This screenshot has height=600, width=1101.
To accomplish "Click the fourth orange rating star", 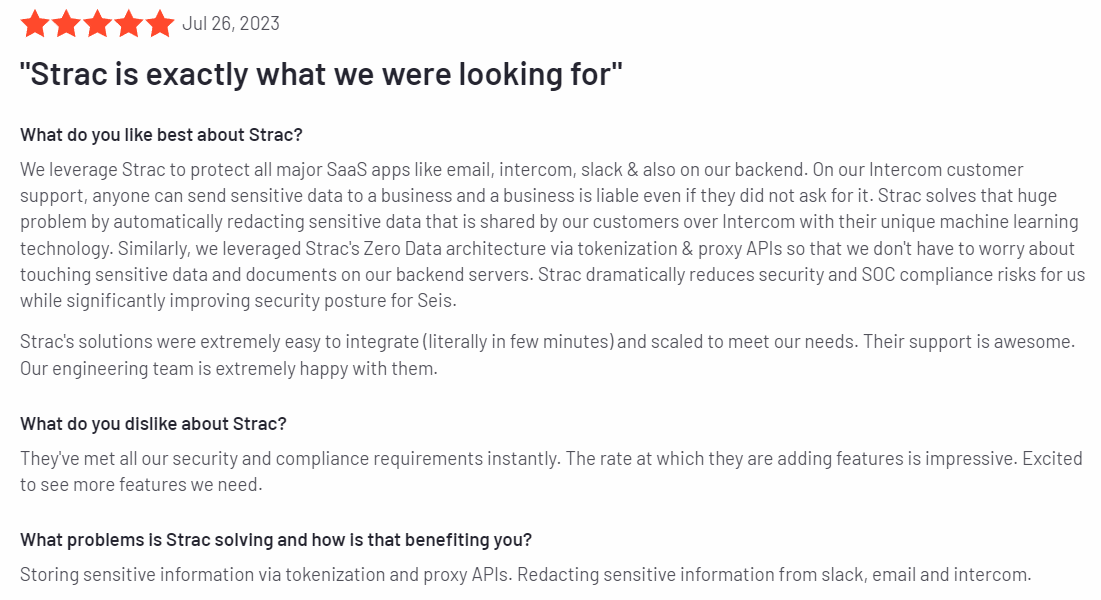I will (x=128, y=24).
